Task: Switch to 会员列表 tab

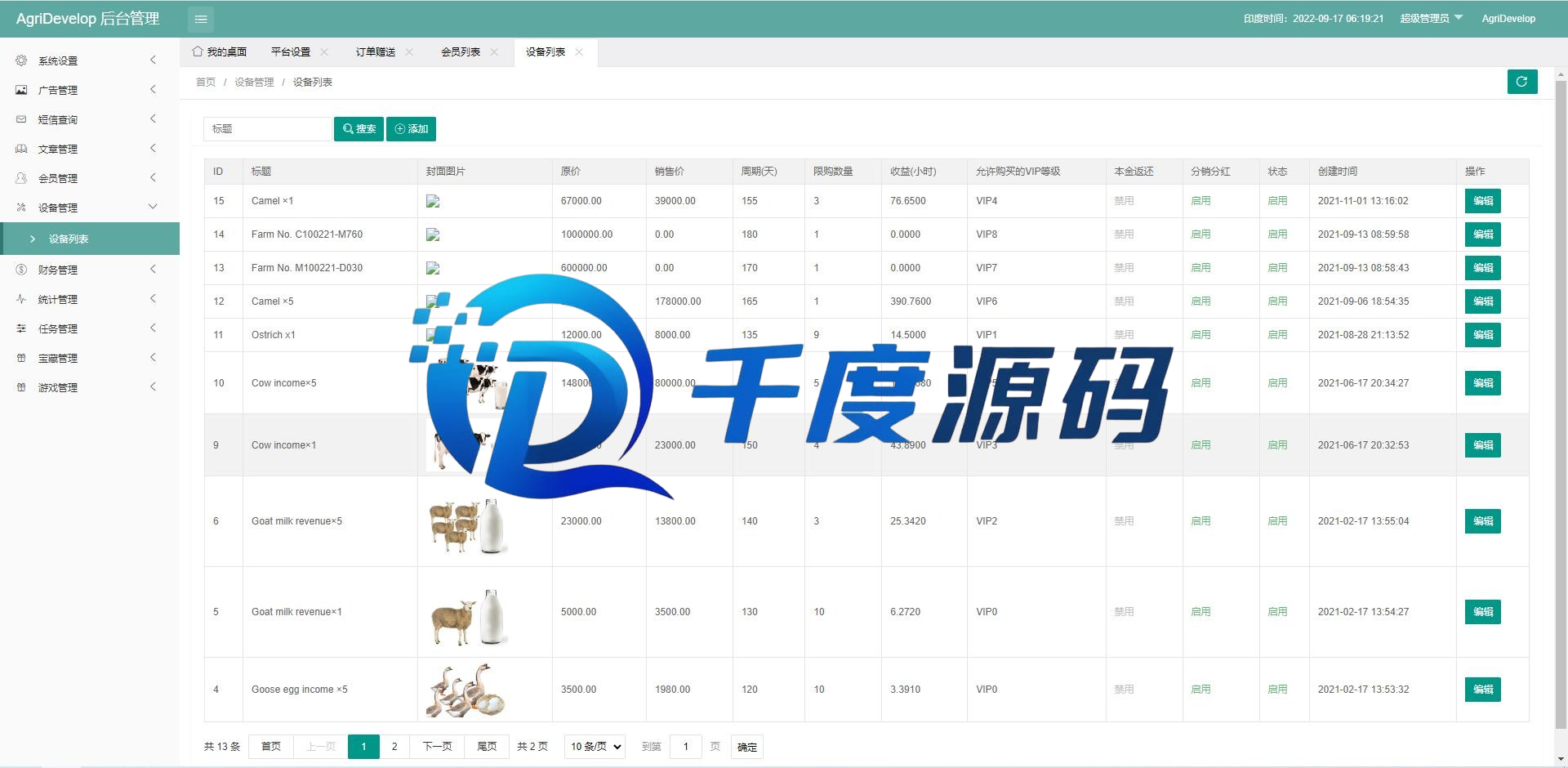Action: [461, 51]
